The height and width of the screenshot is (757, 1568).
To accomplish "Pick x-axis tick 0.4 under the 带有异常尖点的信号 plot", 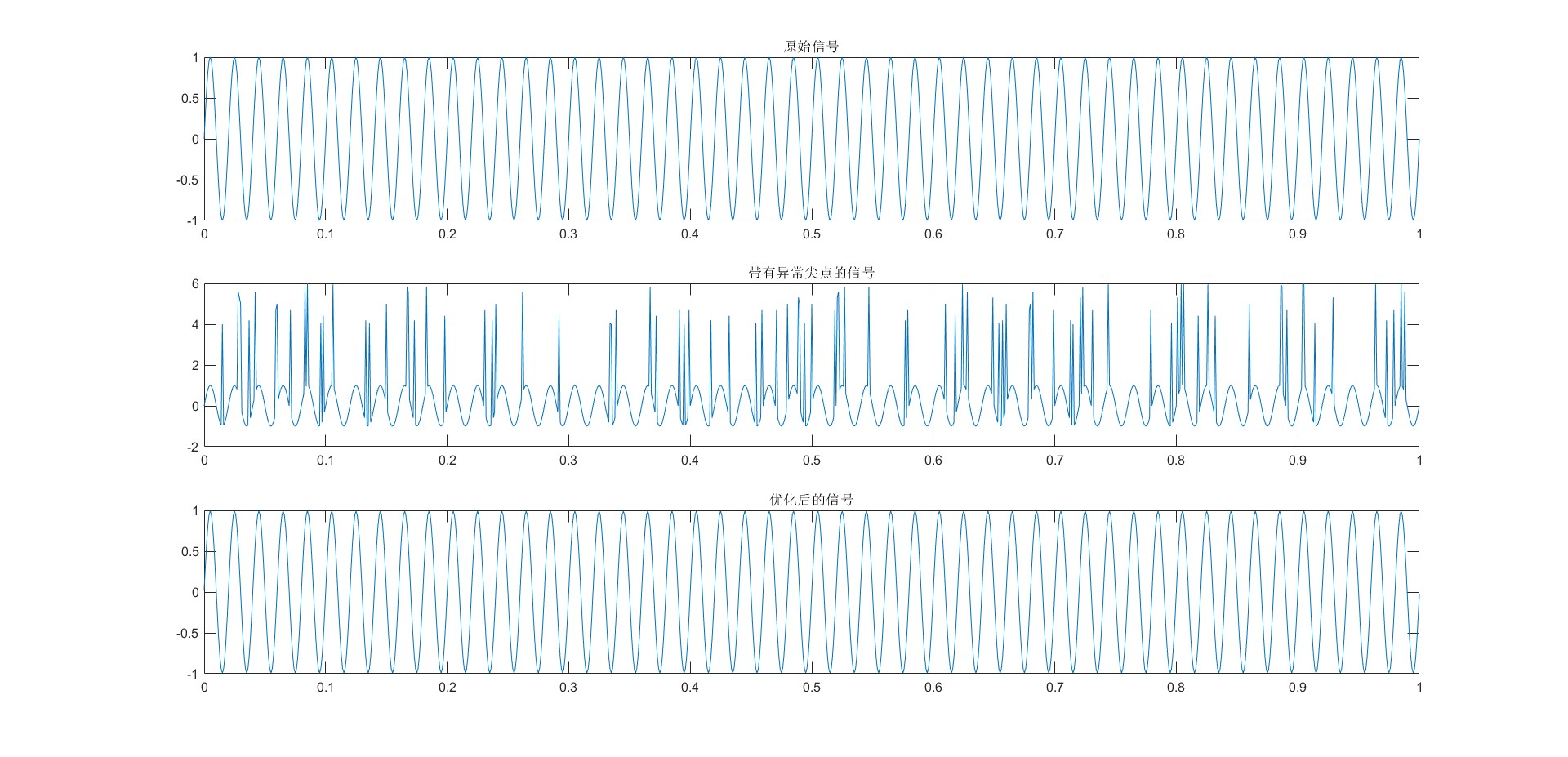I will click(690, 461).
